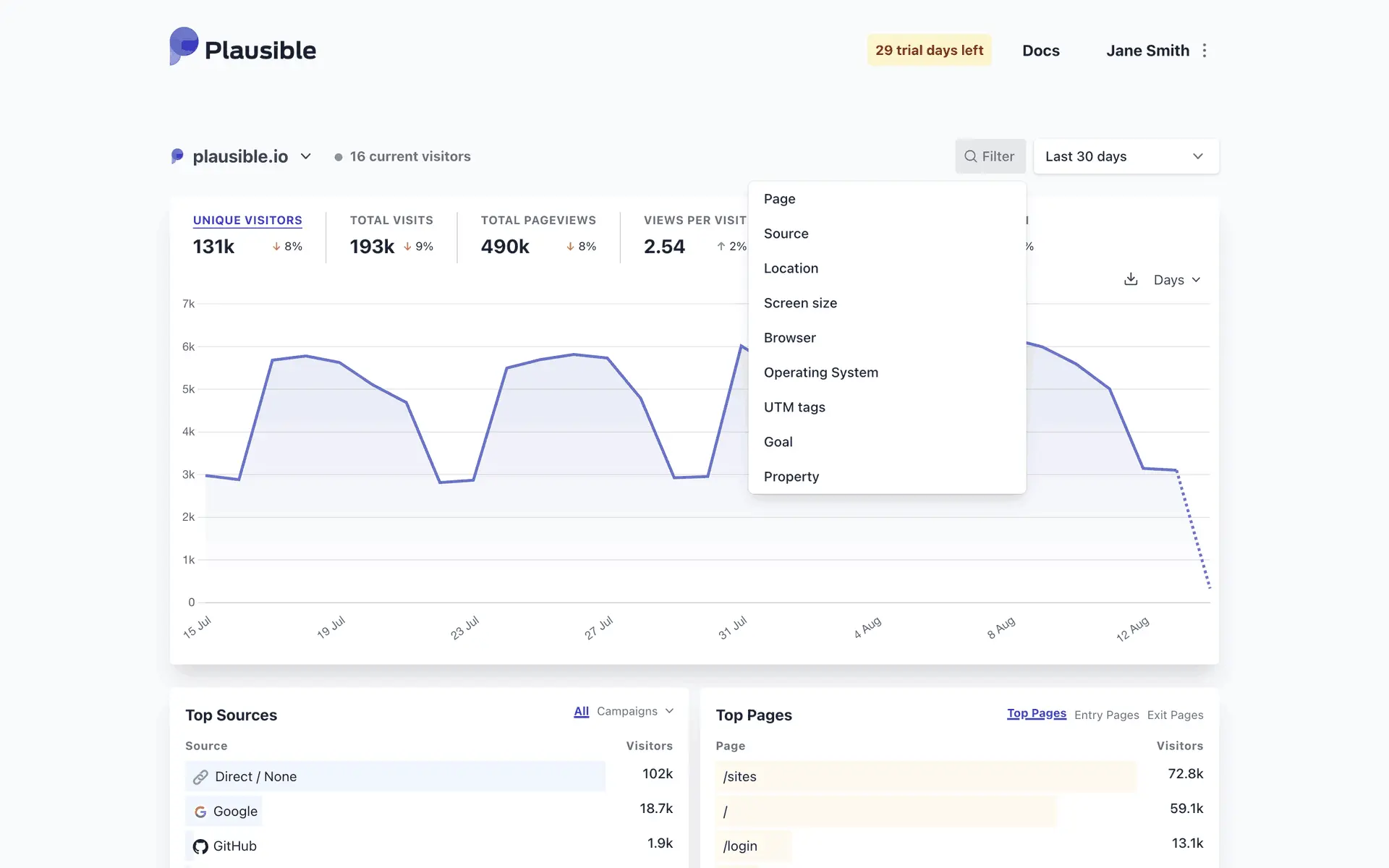Click the plausible.io site favicon
Viewport: 1389px width, 868px height.
click(x=177, y=156)
